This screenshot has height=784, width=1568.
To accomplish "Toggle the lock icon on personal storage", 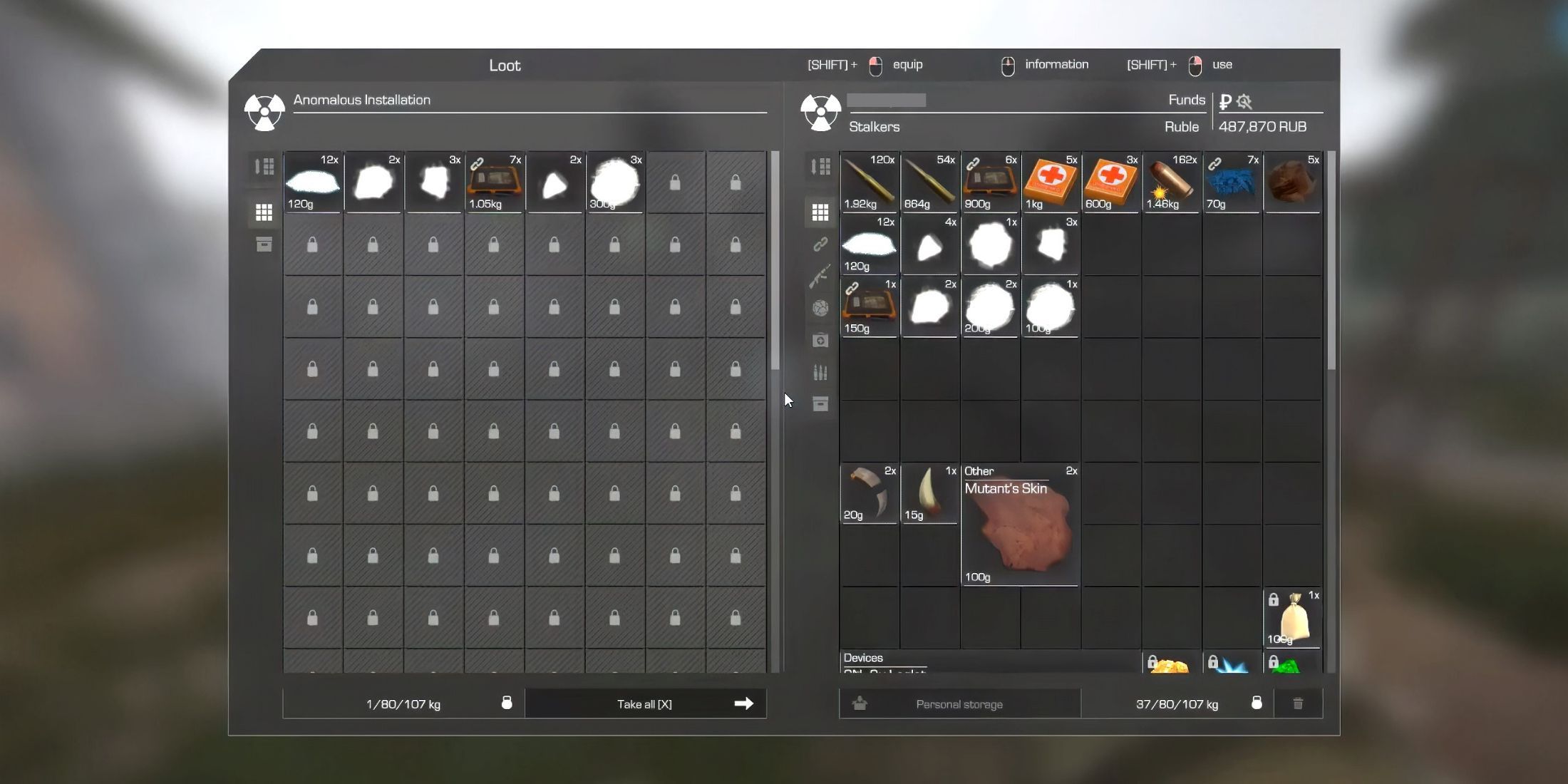I will (1256, 704).
